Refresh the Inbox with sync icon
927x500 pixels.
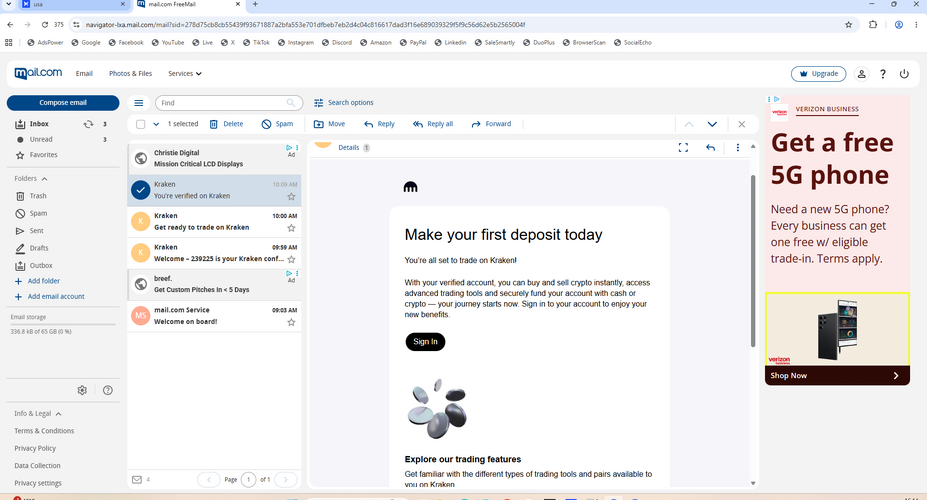click(x=89, y=124)
